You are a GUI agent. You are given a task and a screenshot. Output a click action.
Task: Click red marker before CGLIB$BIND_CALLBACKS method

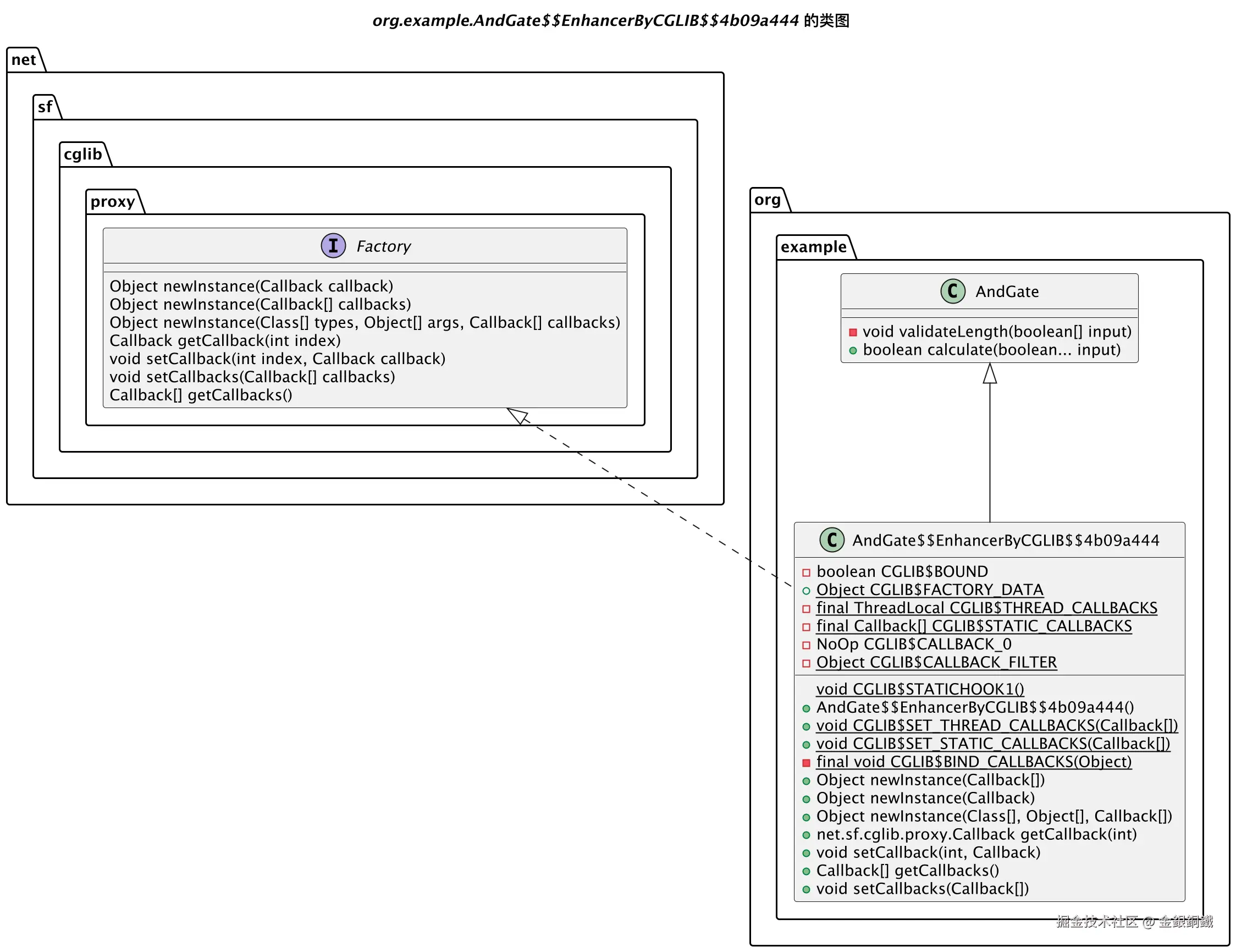click(806, 762)
